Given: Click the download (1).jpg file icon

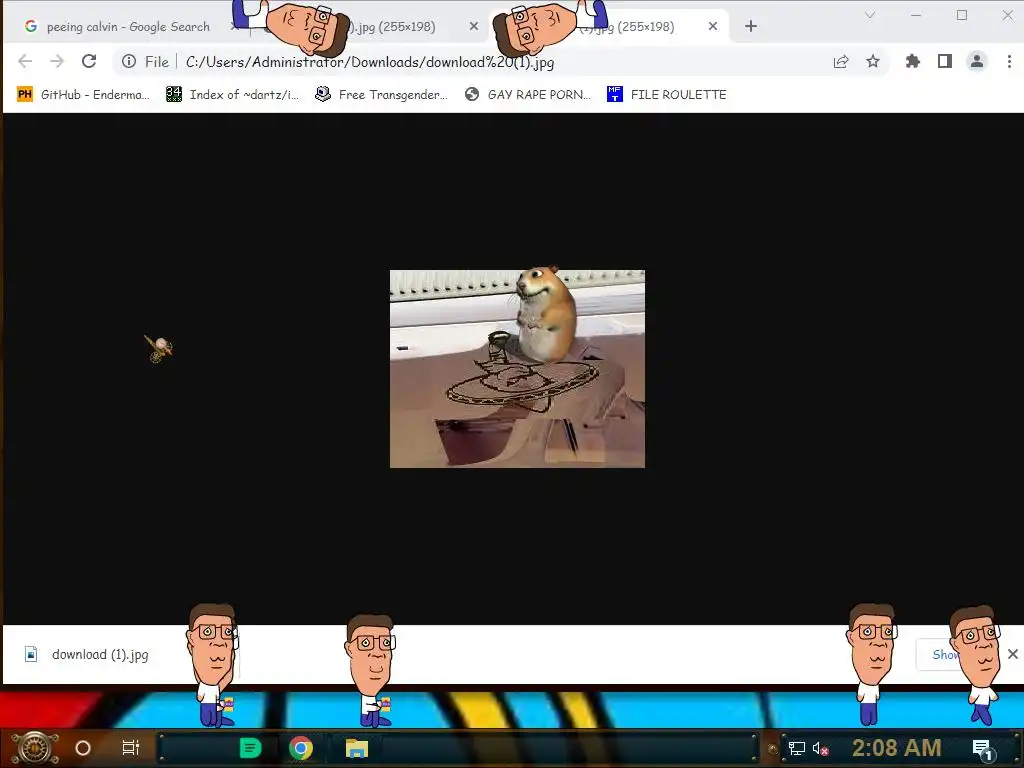Looking at the screenshot, I should point(31,654).
